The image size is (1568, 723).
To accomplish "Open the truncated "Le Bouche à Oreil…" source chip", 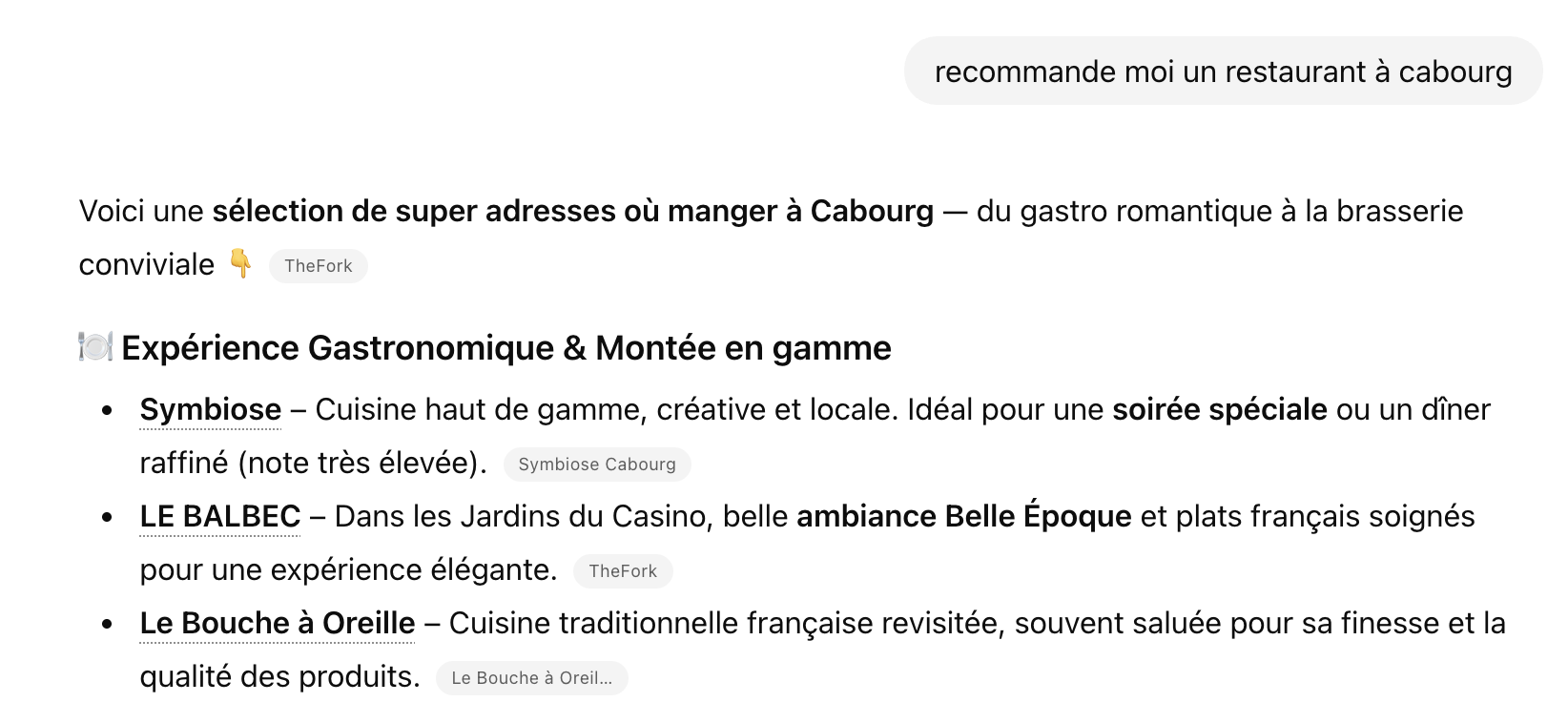I will pos(531,678).
